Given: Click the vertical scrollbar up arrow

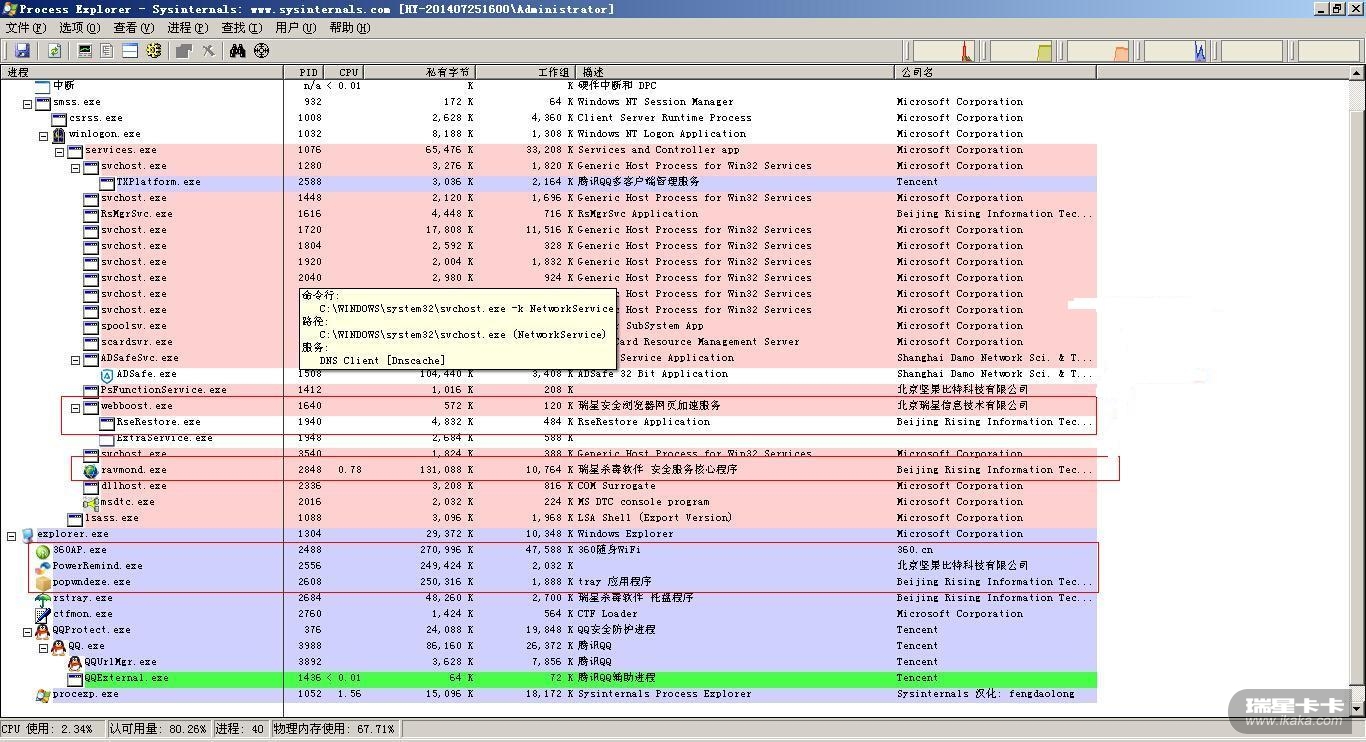Looking at the screenshot, I should point(1357,72).
